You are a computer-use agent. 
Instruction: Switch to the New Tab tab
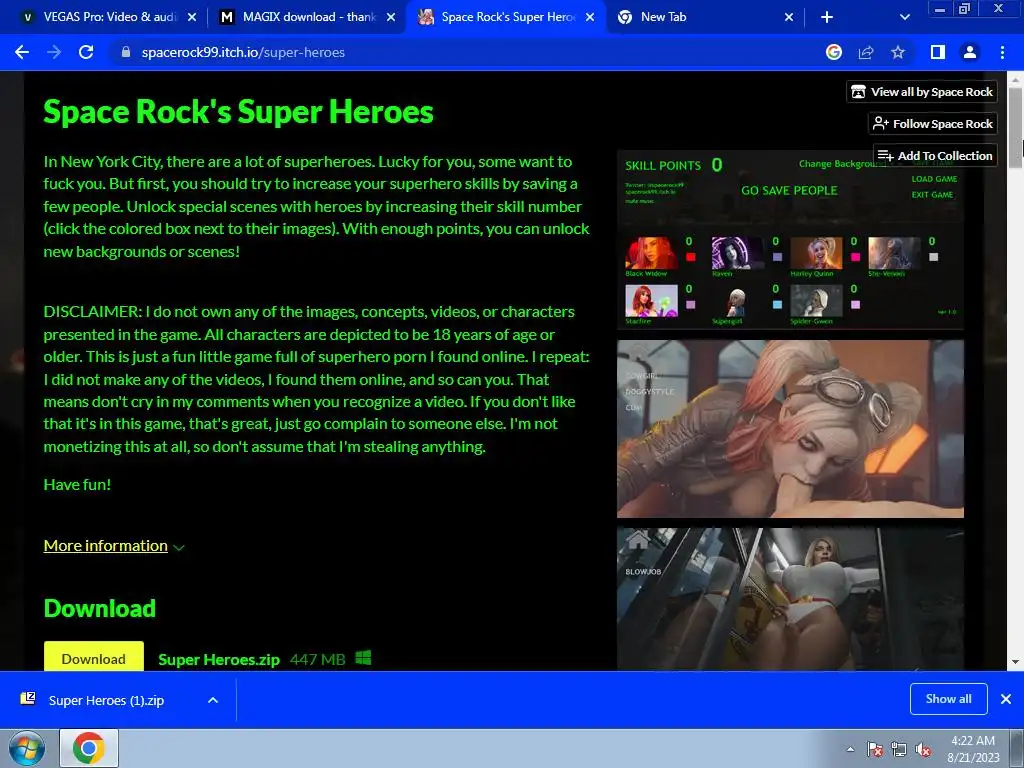[705, 17]
